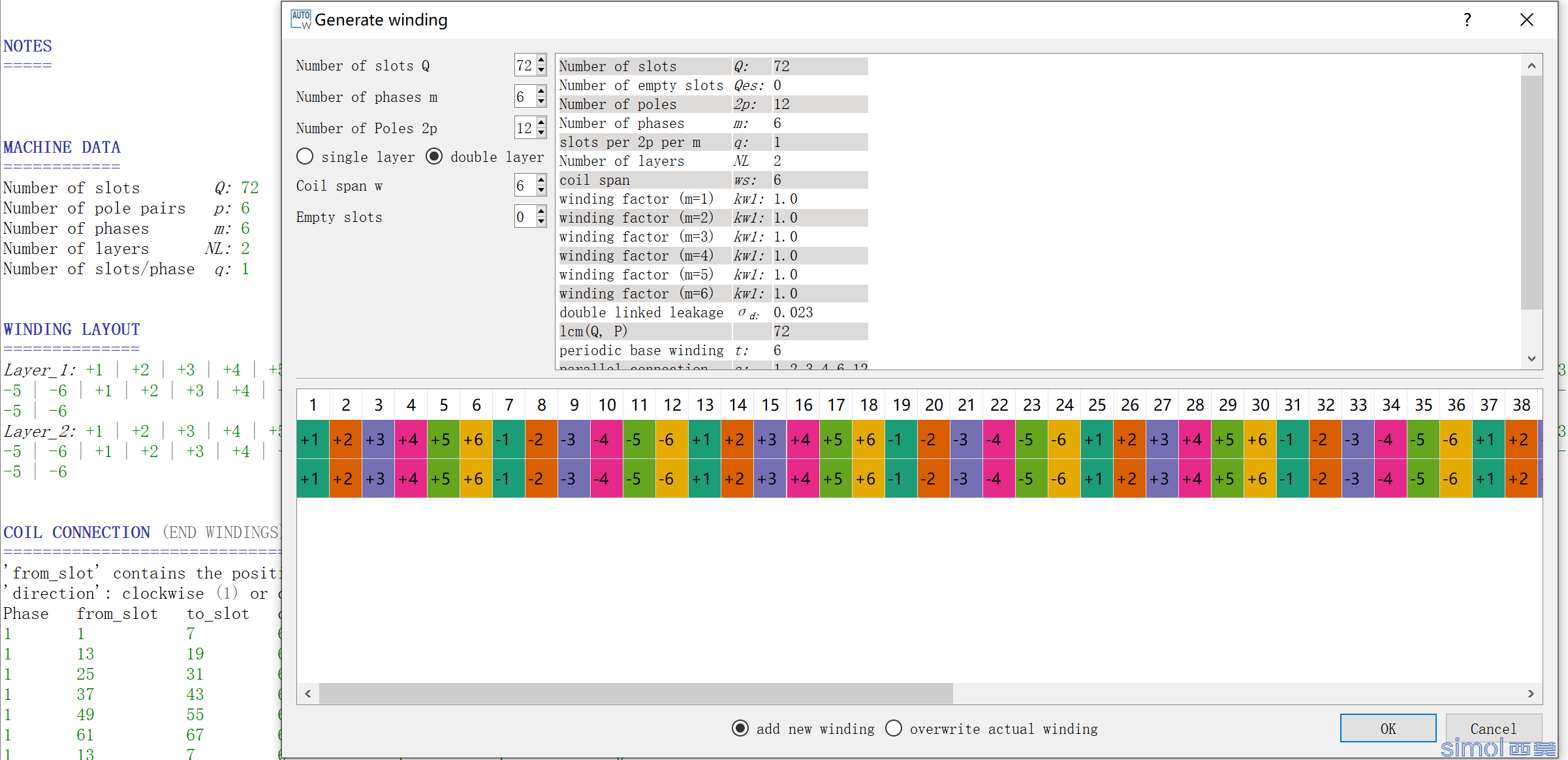Click the top-layer +6 cell in slot 6
Image resolution: width=1568 pixels, height=760 pixels.
(476, 439)
